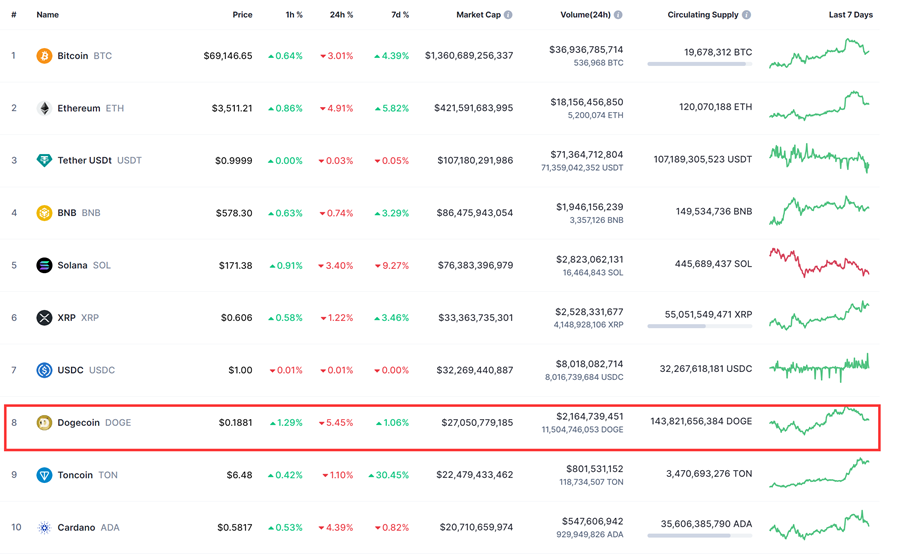Click the Volume(24h) info icon
900x554 pixels.
pyautogui.click(x=618, y=15)
